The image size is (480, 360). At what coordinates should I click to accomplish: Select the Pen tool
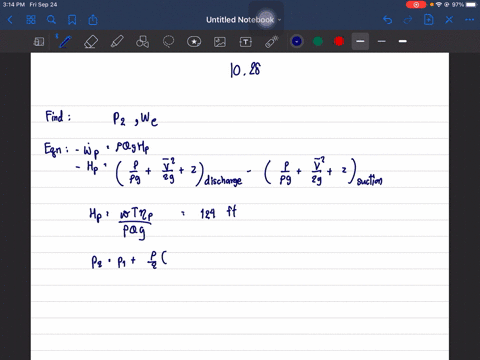tap(65, 42)
